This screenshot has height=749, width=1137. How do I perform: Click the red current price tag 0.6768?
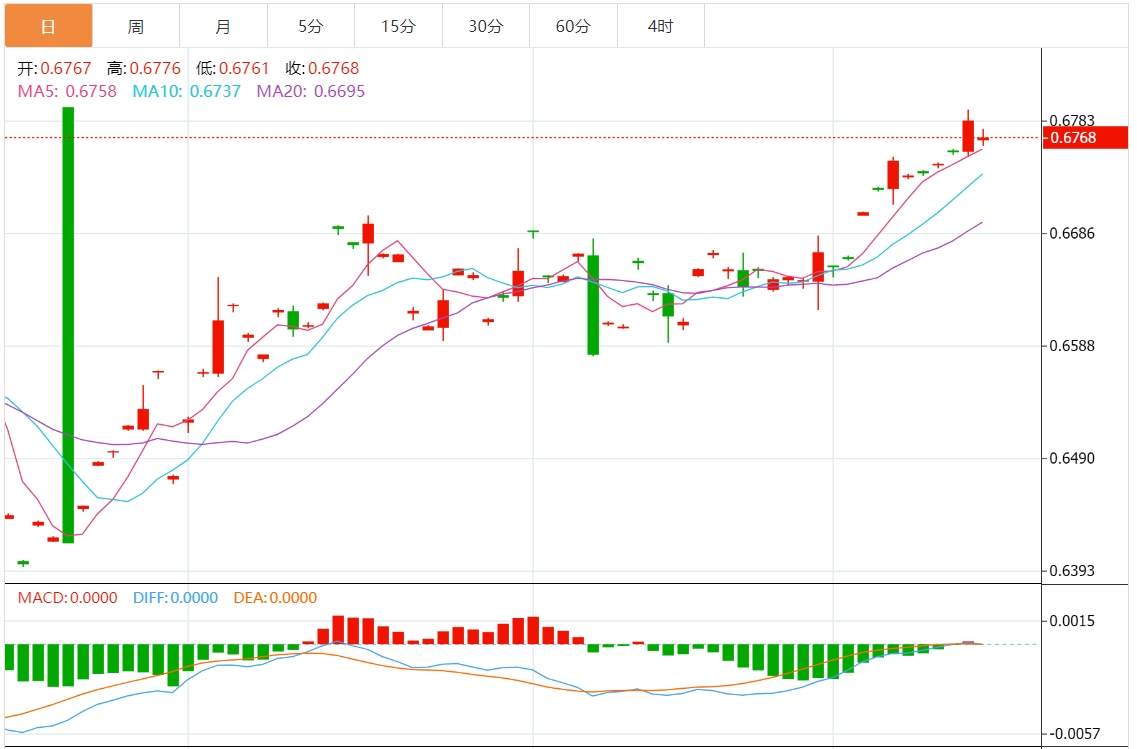click(x=1085, y=138)
